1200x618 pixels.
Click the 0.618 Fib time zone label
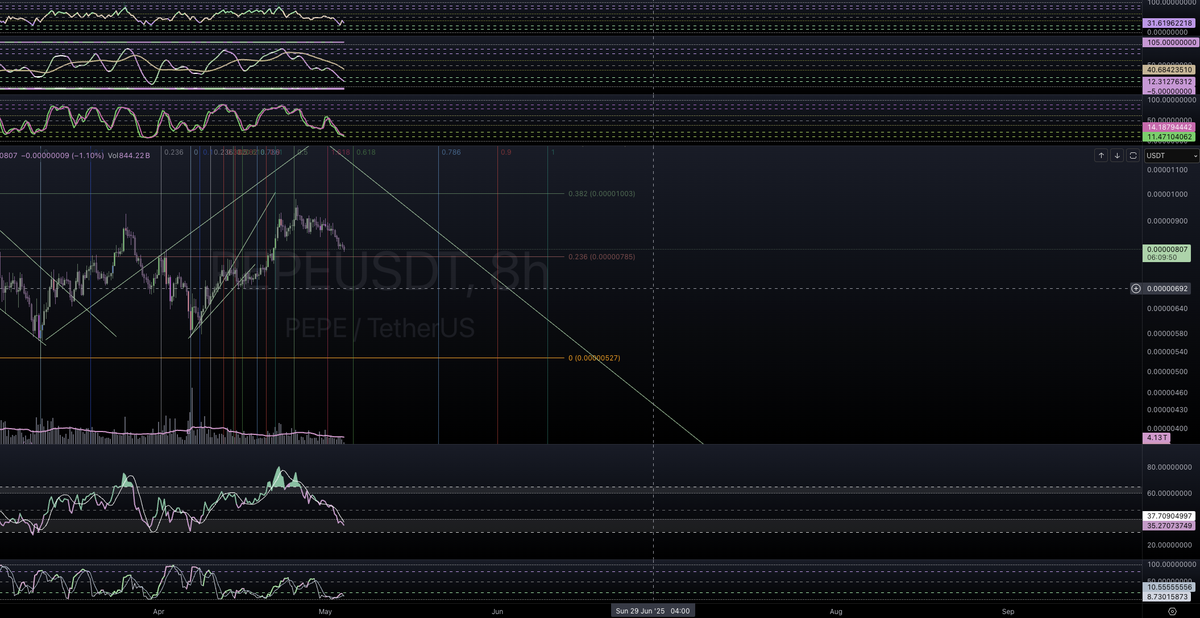tap(366, 152)
